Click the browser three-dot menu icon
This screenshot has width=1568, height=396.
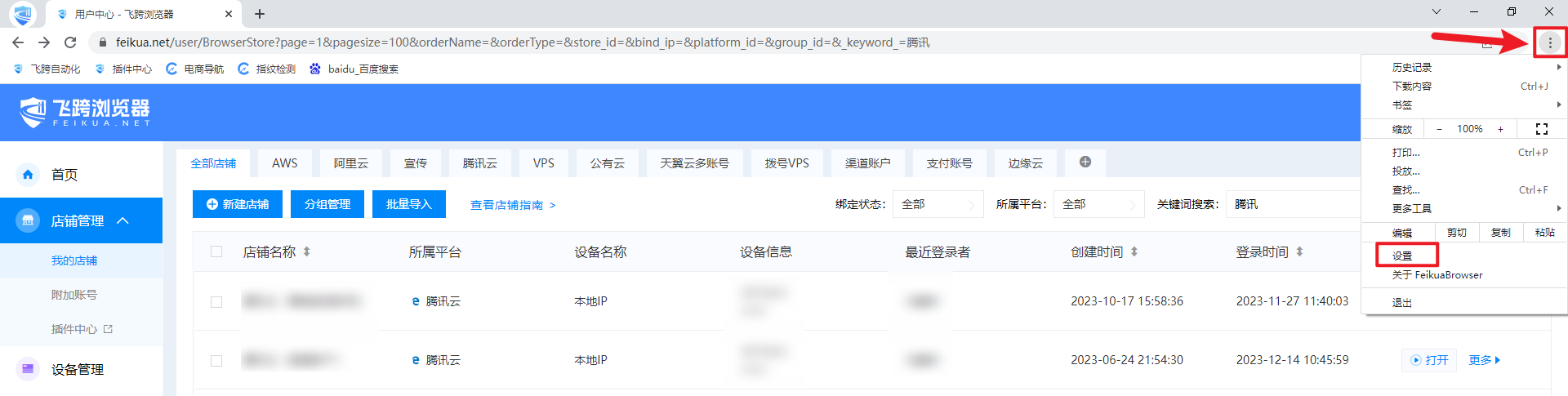[1549, 42]
